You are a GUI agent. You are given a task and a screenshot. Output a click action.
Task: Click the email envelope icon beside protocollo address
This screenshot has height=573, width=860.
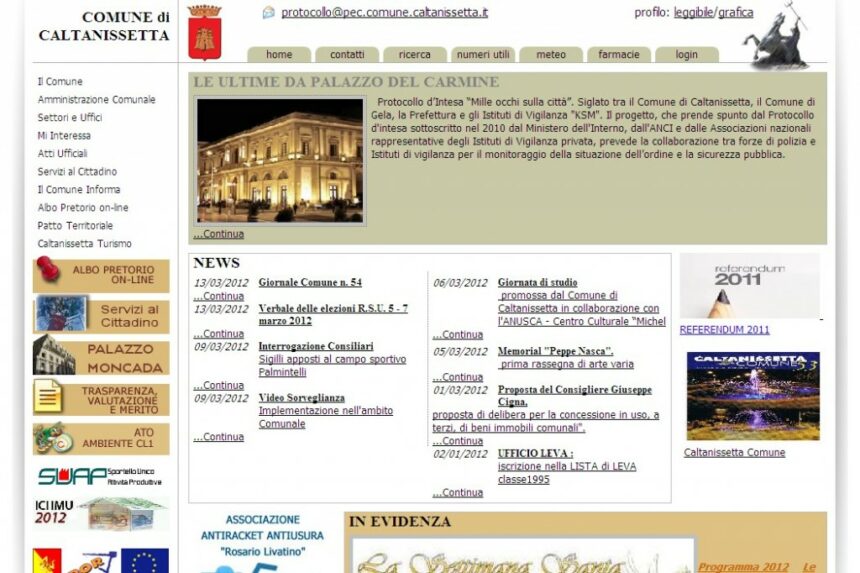coord(268,13)
